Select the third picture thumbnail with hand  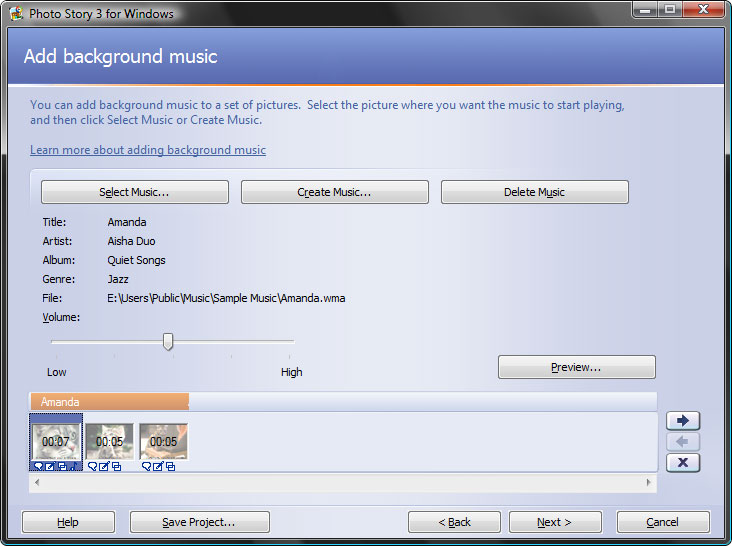(x=163, y=441)
